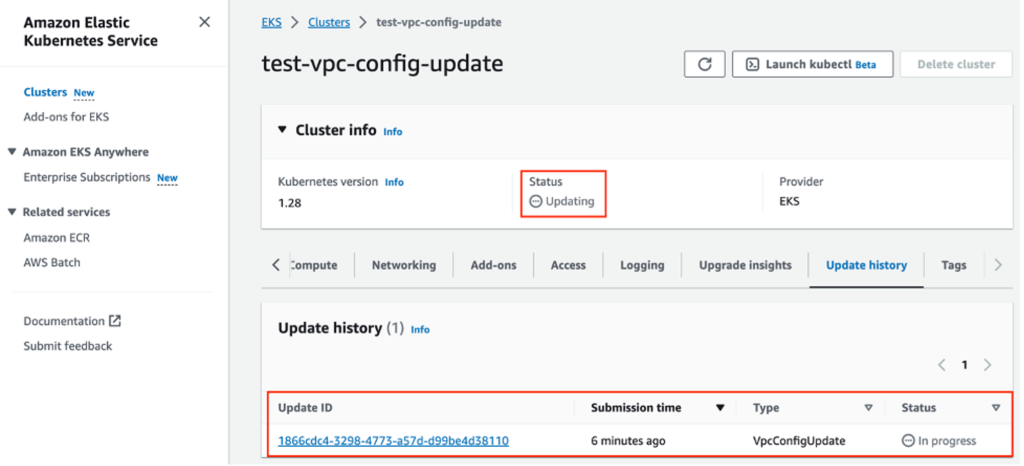
Task: Select the Update history tab
Action: coord(866,265)
